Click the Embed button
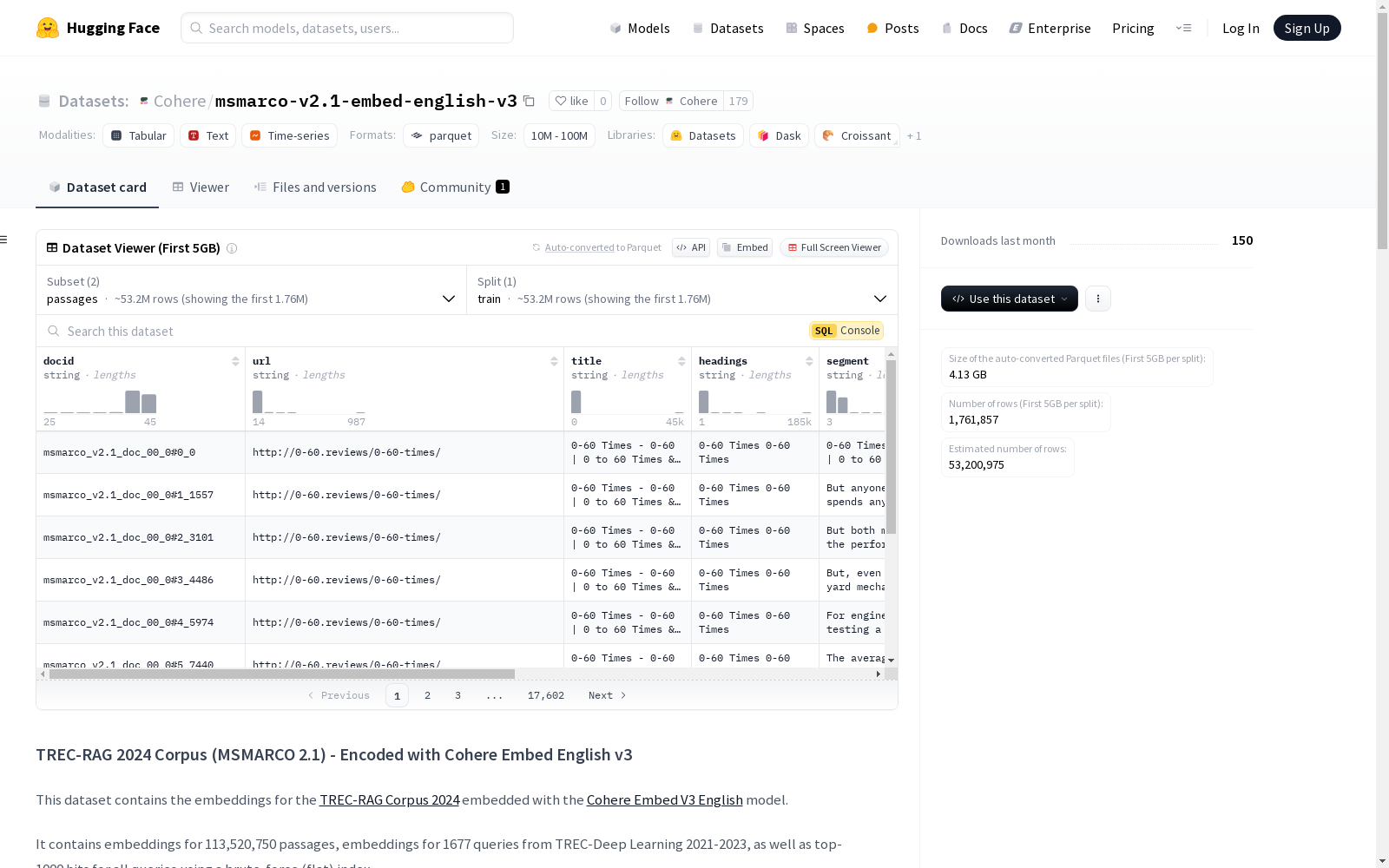Viewport: 1389px width, 868px height. pos(745,247)
